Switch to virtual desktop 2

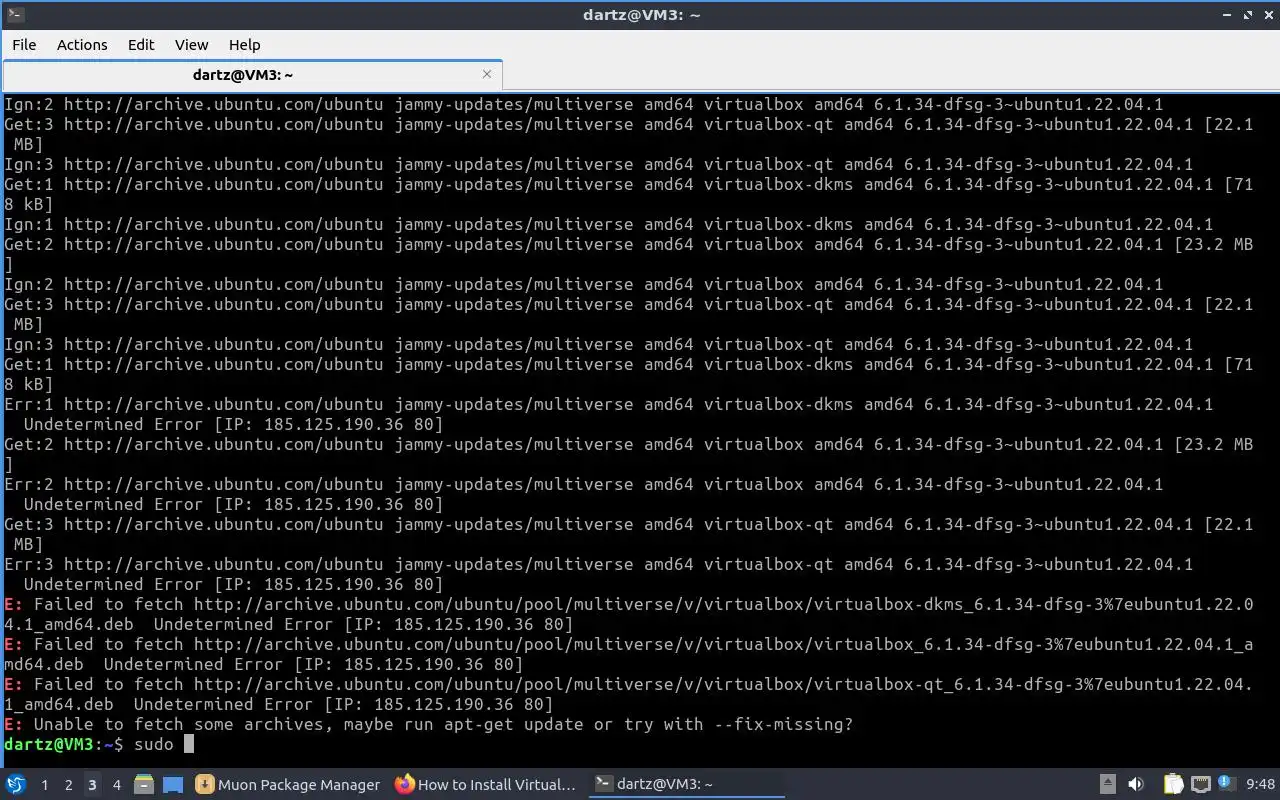click(x=68, y=785)
